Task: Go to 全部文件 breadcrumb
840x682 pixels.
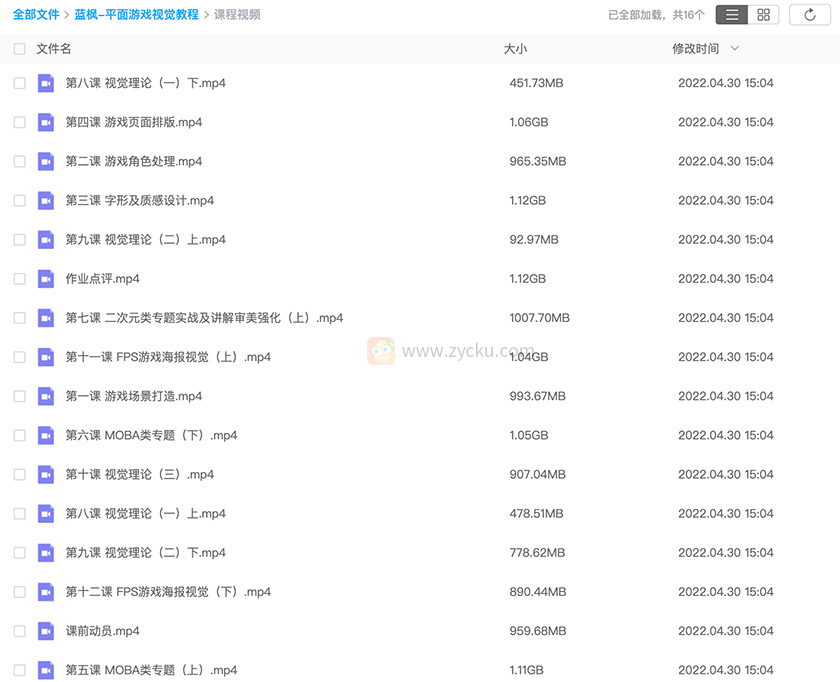Action: click(x=36, y=15)
